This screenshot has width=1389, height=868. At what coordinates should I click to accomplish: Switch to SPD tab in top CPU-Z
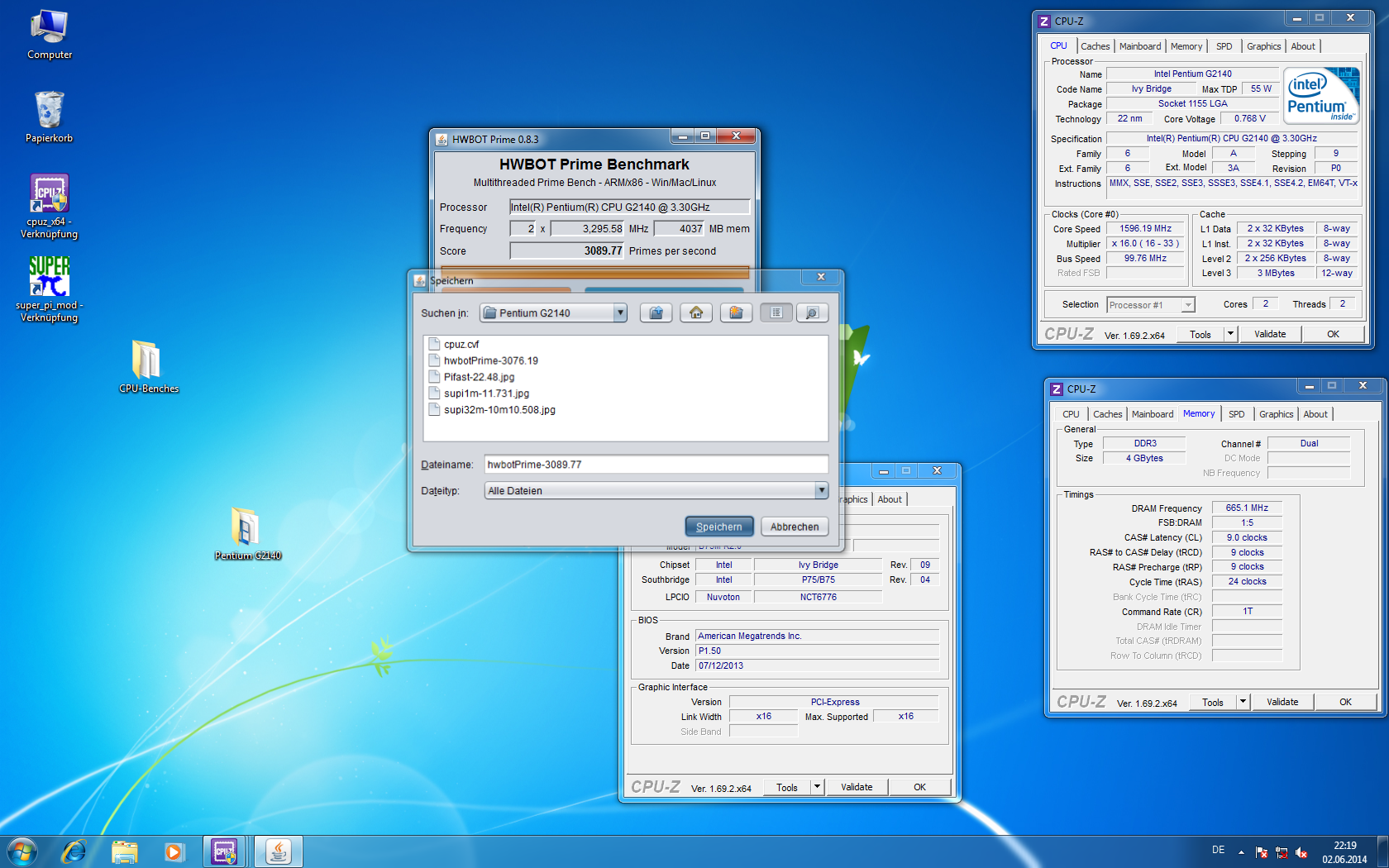(1224, 46)
